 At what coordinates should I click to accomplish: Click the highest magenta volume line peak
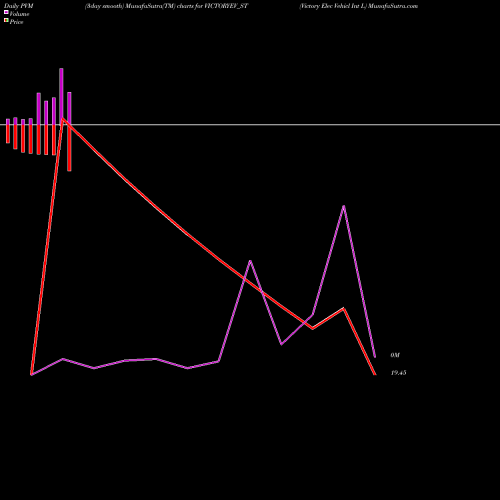344,207
